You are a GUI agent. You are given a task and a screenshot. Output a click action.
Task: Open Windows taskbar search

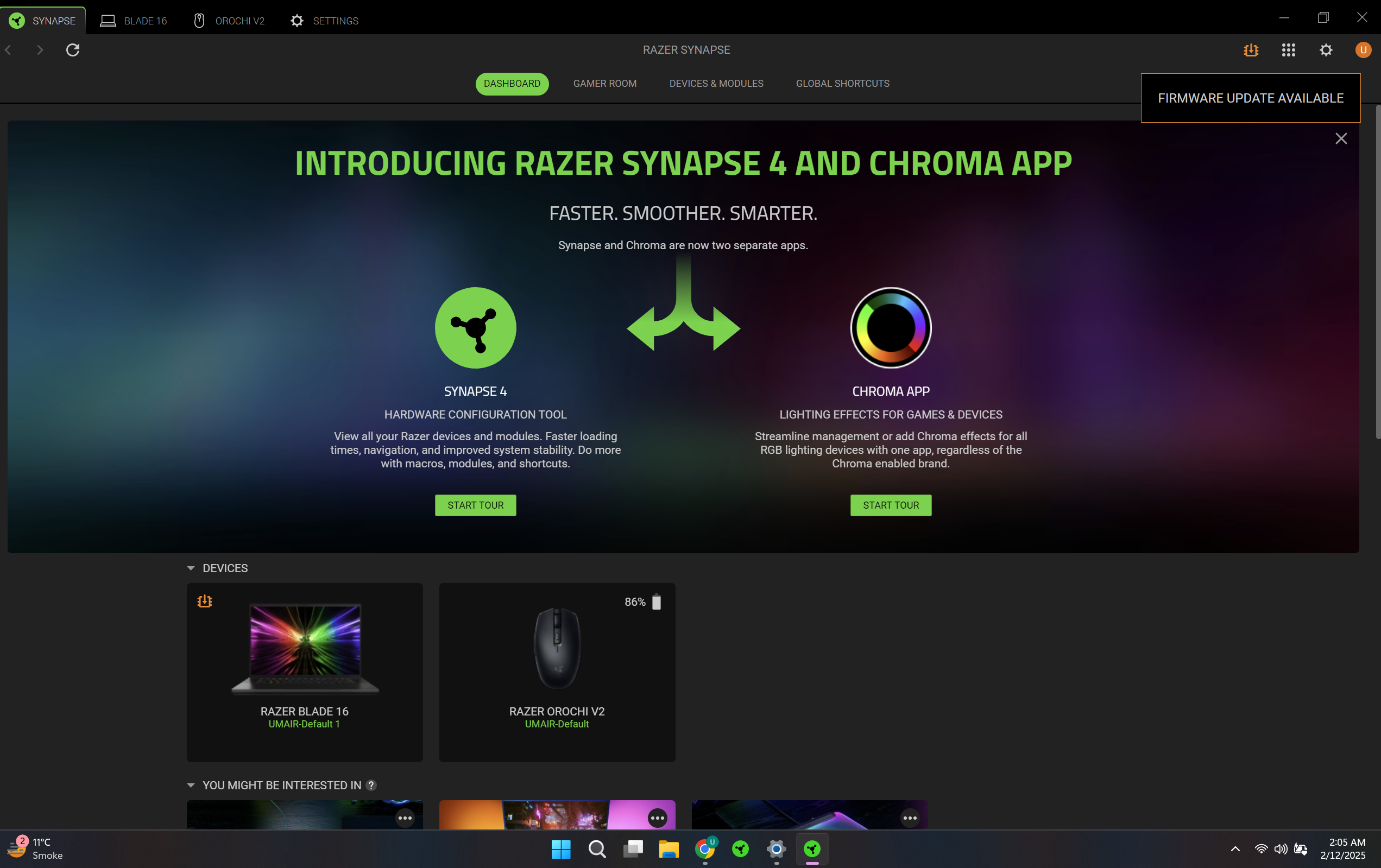597,849
